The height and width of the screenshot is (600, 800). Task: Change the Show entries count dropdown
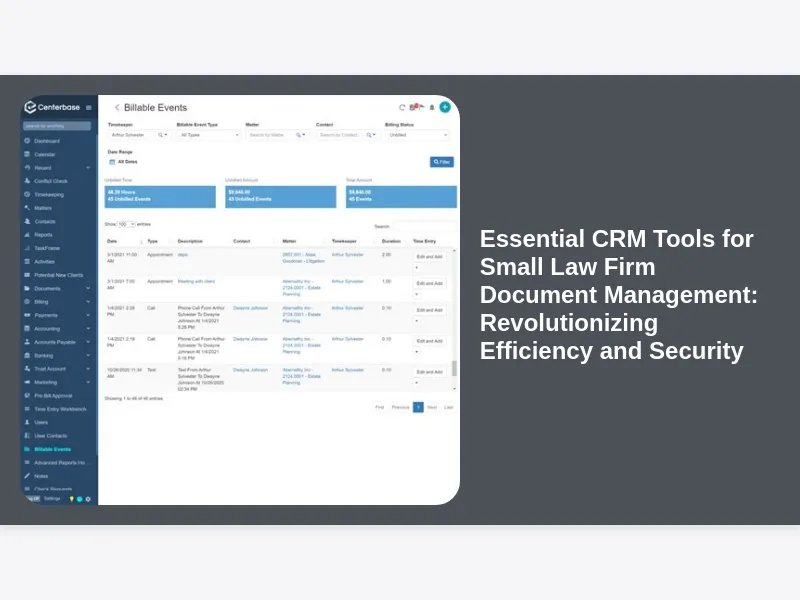pyautogui.click(x=126, y=225)
